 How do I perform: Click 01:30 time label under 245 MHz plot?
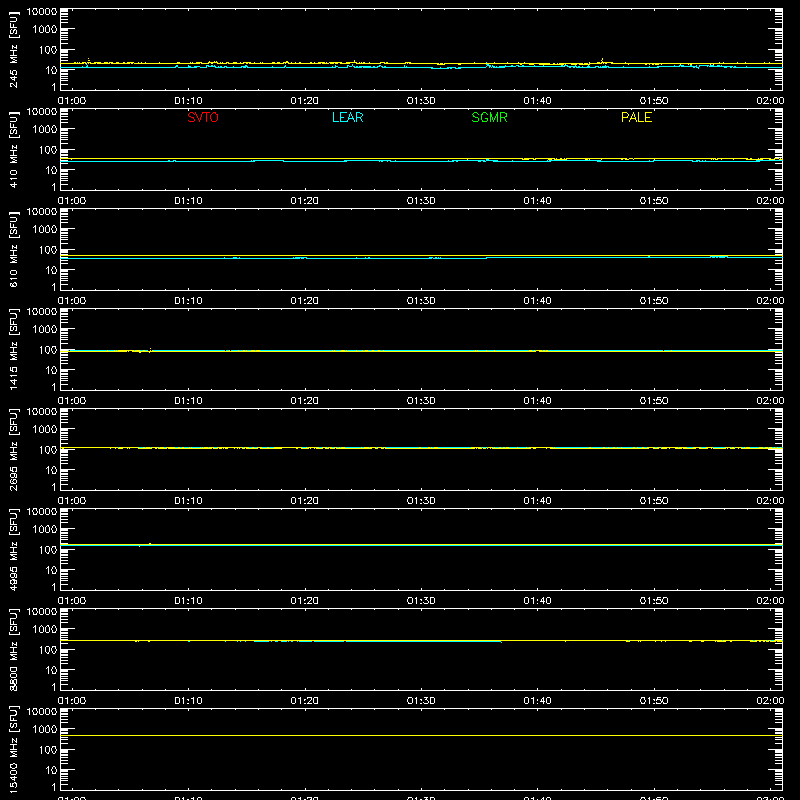point(421,101)
